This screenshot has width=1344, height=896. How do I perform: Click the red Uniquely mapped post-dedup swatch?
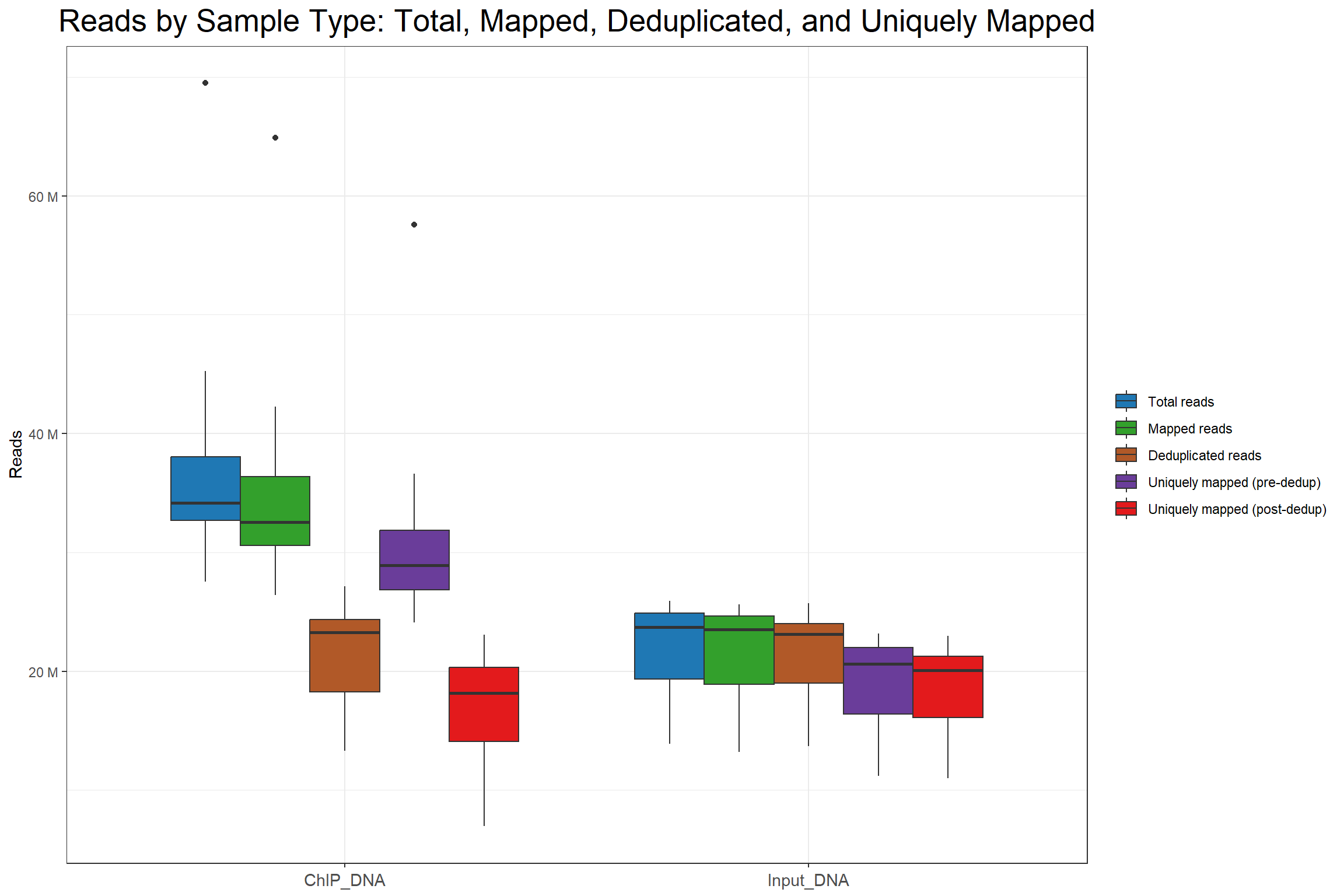tap(1126, 509)
